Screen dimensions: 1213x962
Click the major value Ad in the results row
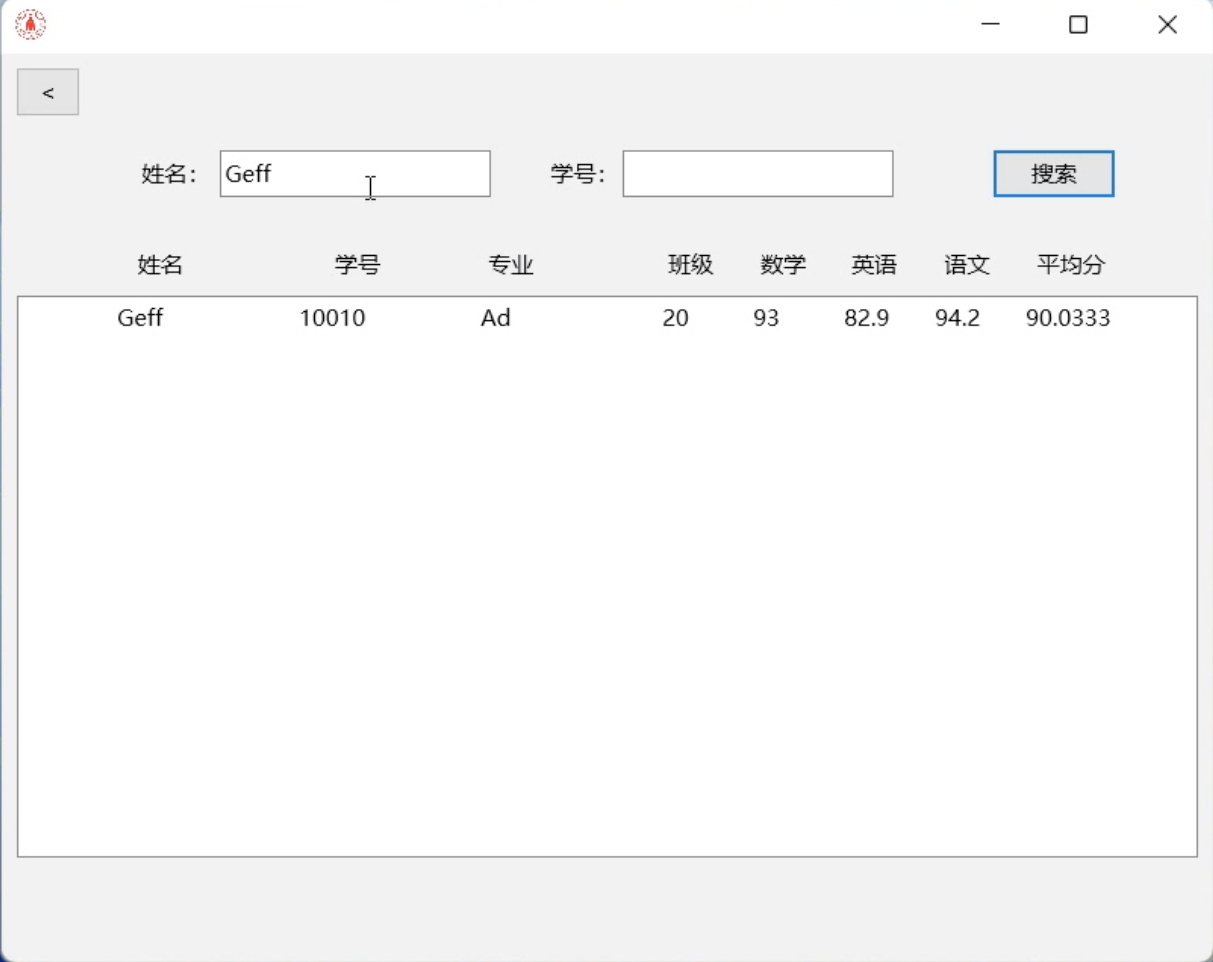(495, 317)
